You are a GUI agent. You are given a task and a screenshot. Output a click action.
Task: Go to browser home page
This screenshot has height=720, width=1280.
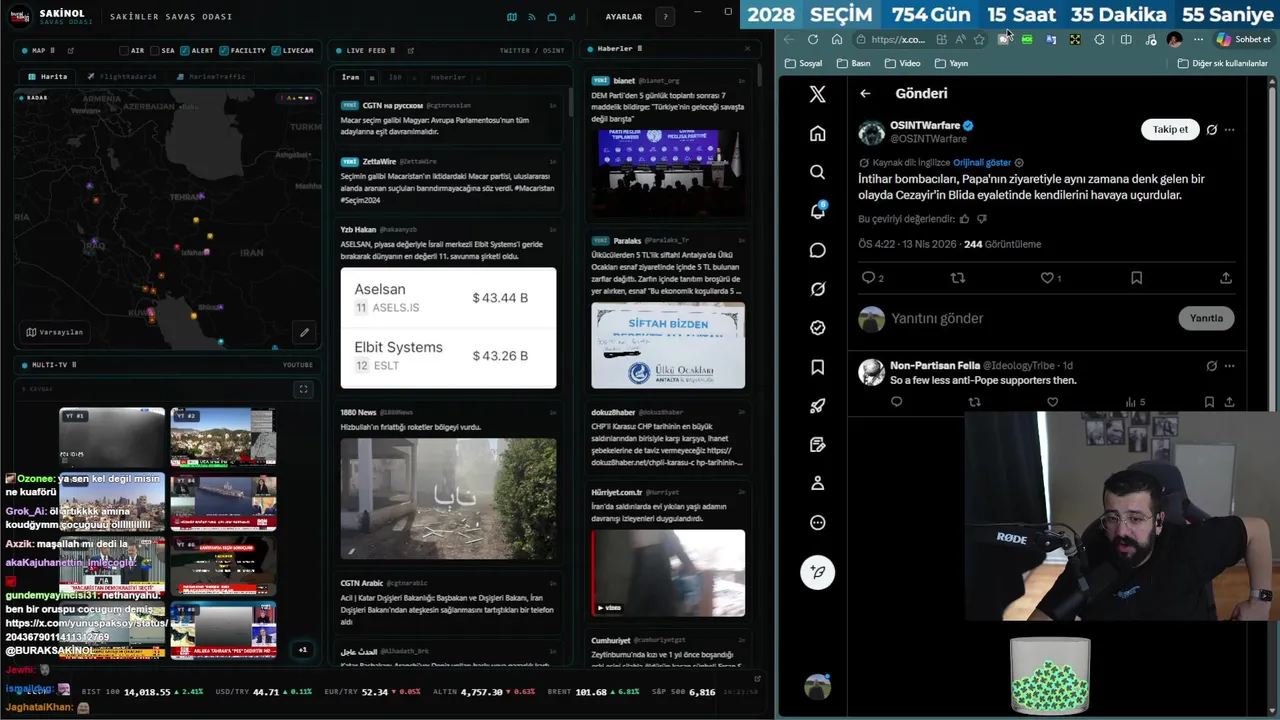pyautogui.click(x=837, y=39)
